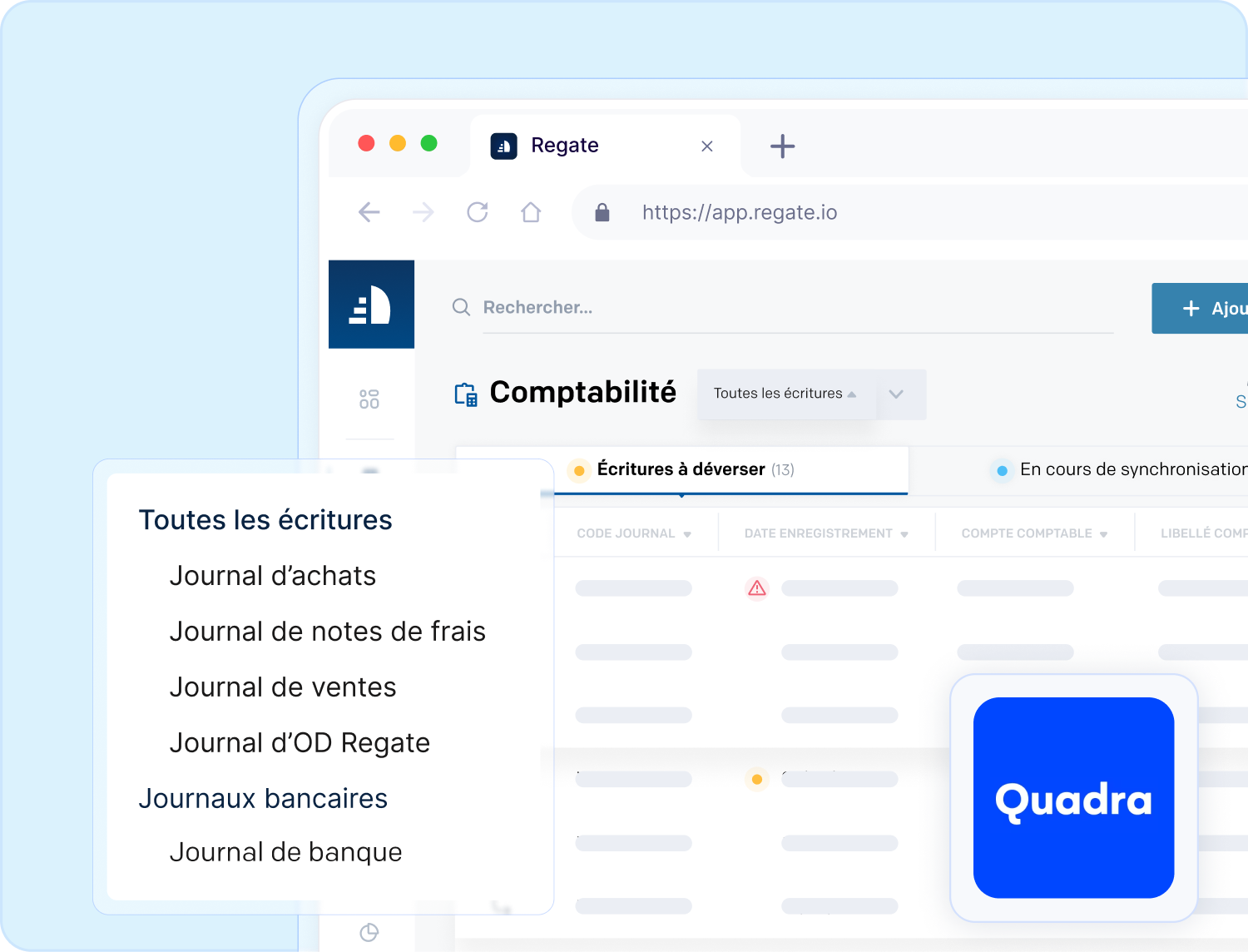Click the Ajouter button
The image size is (1248, 952).
[x=1201, y=309]
